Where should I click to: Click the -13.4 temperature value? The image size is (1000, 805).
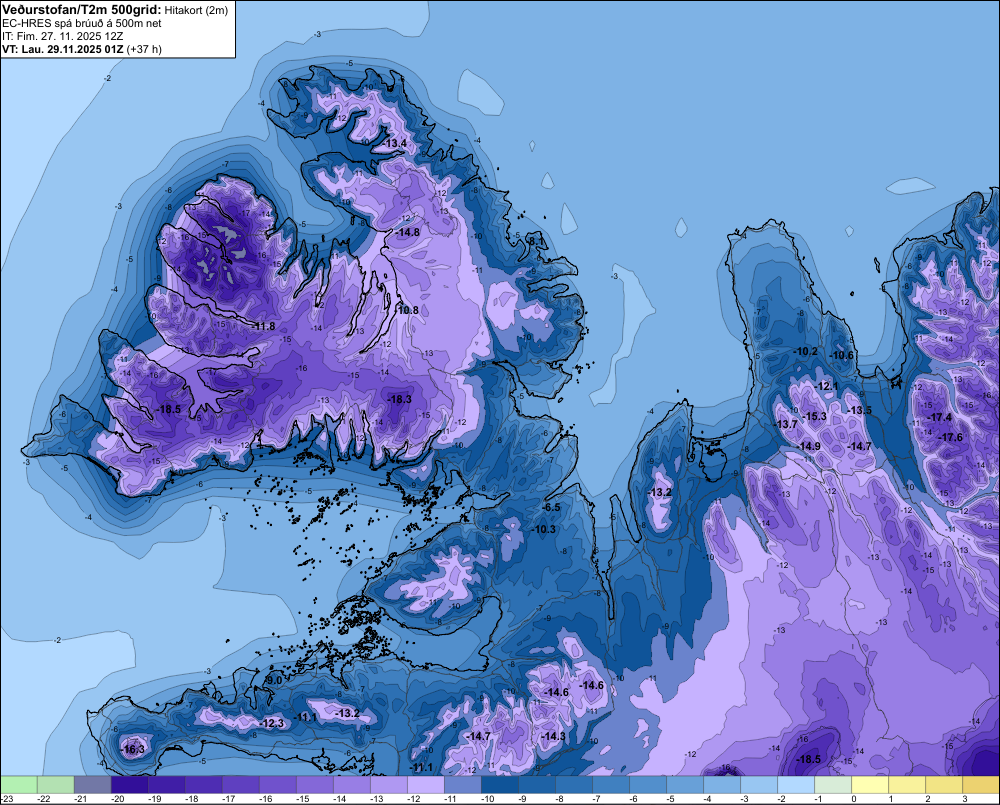coord(395,144)
